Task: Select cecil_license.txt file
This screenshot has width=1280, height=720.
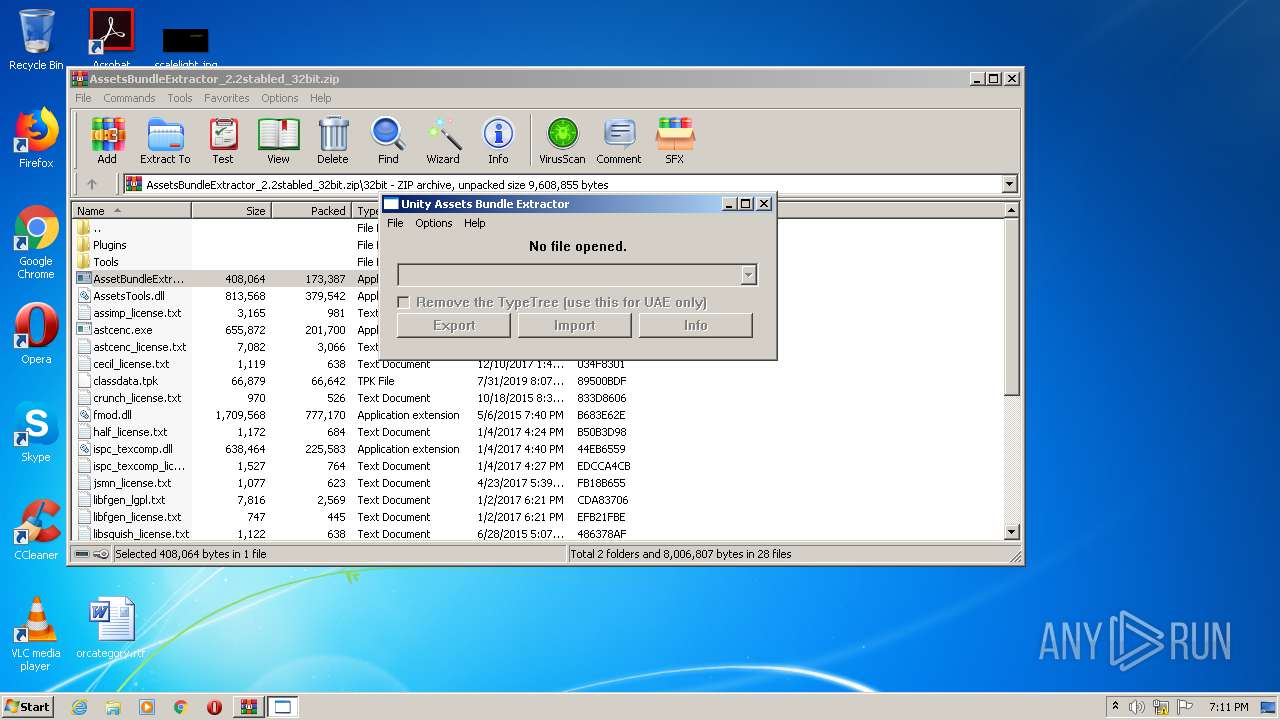Action: click(x=131, y=364)
